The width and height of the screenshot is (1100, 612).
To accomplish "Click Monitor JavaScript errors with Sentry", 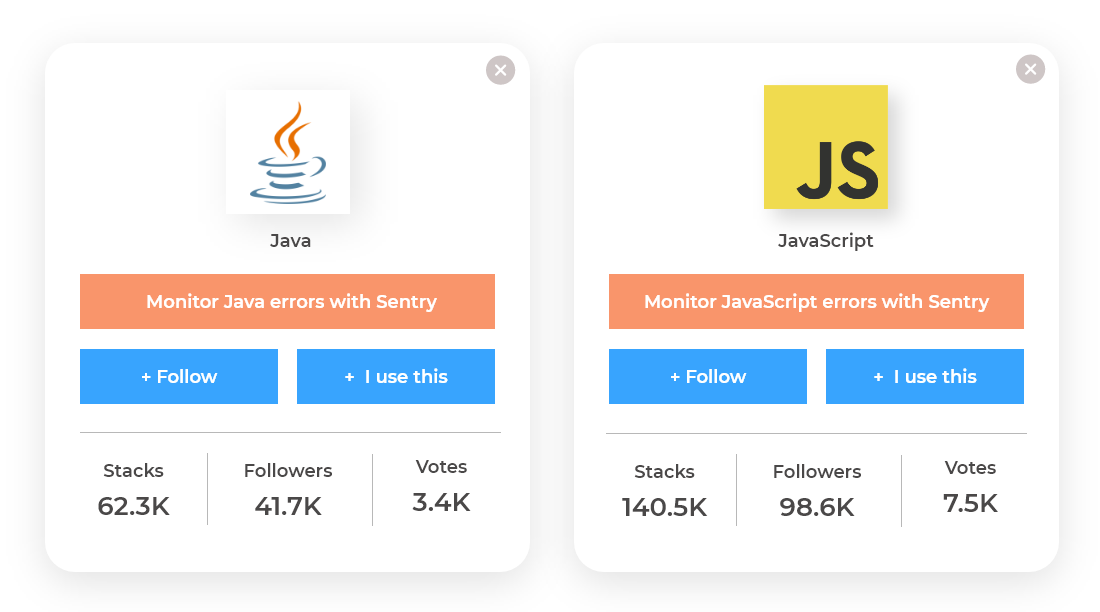I will pos(816,301).
